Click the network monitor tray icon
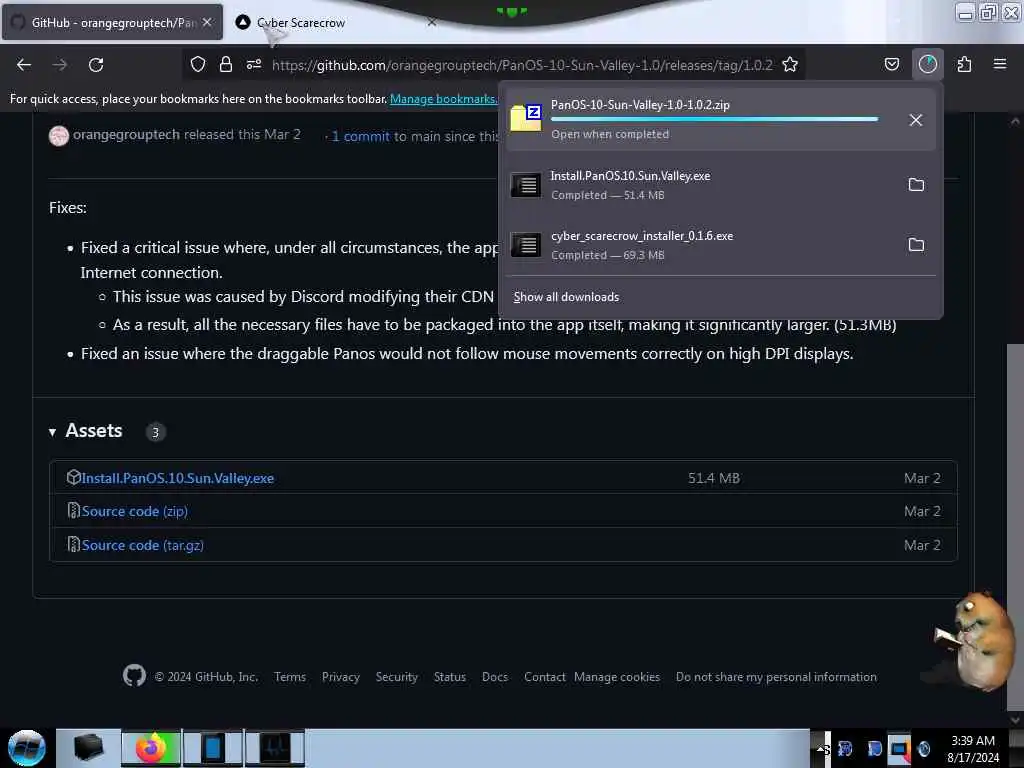This screenshot has height=768, width=1024. point(899,748)
